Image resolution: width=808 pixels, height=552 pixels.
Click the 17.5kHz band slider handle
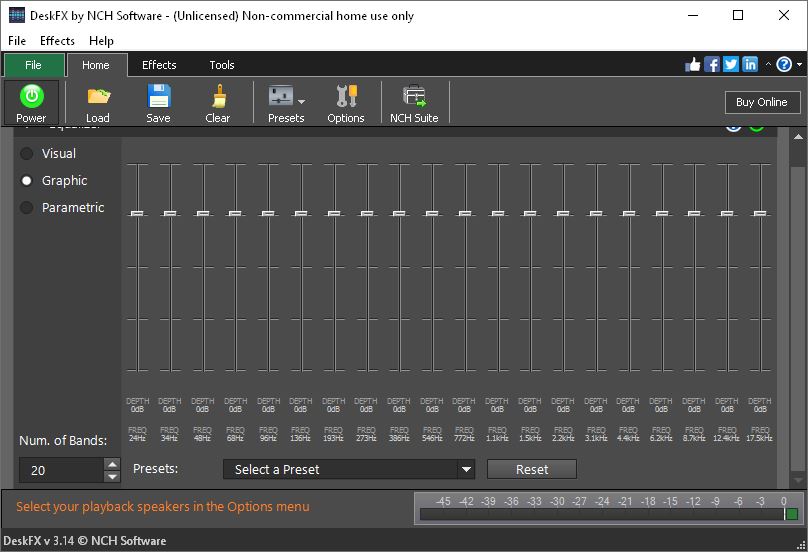[760, 213]
